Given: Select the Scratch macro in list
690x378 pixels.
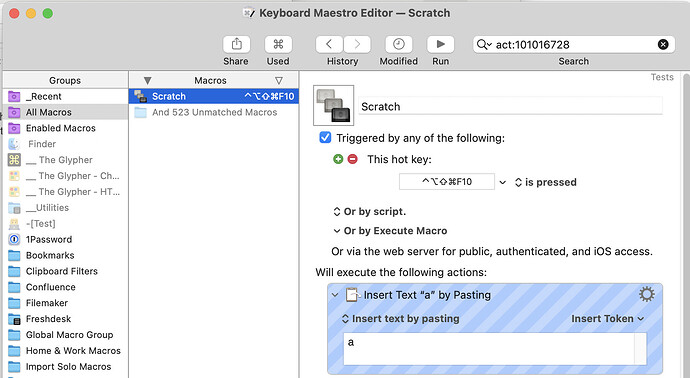Looking at the screenshot, I should click(214, 96).
